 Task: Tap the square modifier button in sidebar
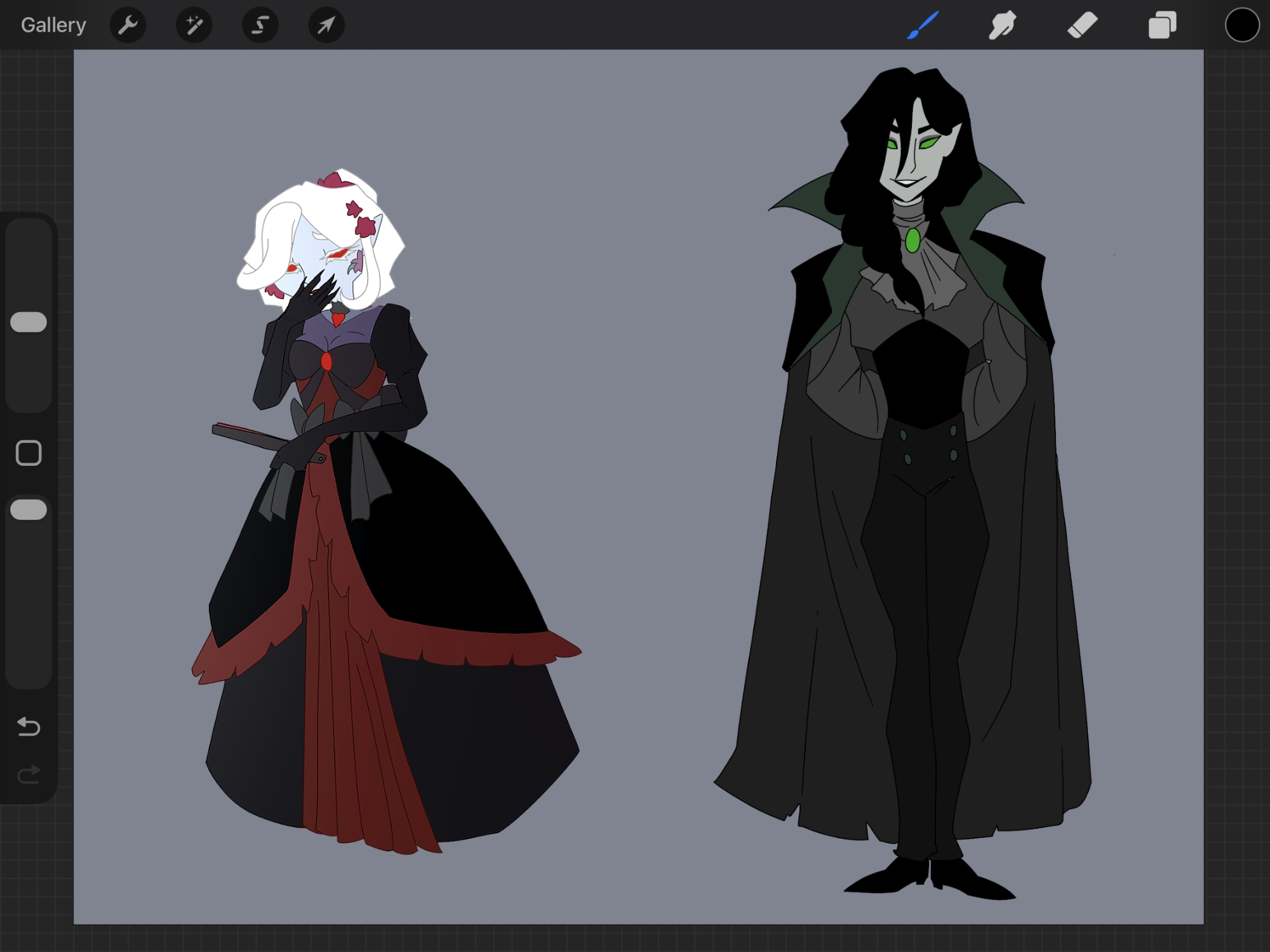tap(29, 453)
